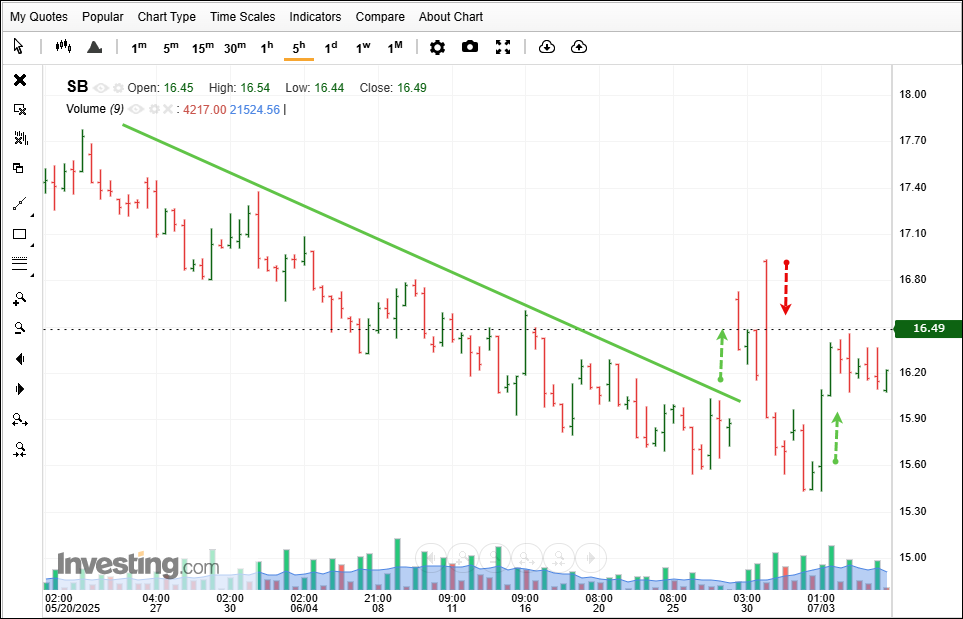Image resolution: width=963 pixels, height=619 pixels.
Task: Select the trend line drawing tool
Action: tap(20, 204)
